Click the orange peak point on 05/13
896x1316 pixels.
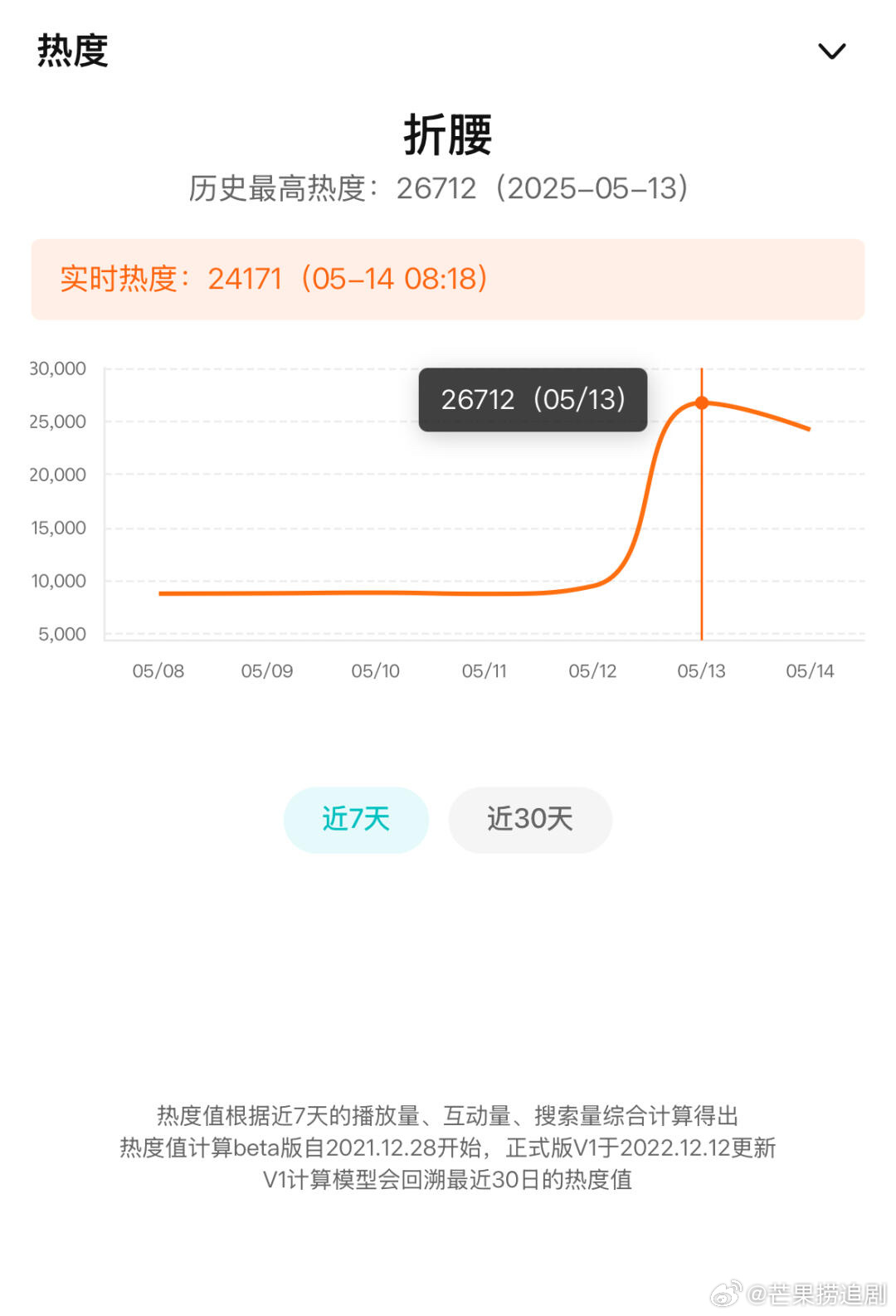[702, 402]
